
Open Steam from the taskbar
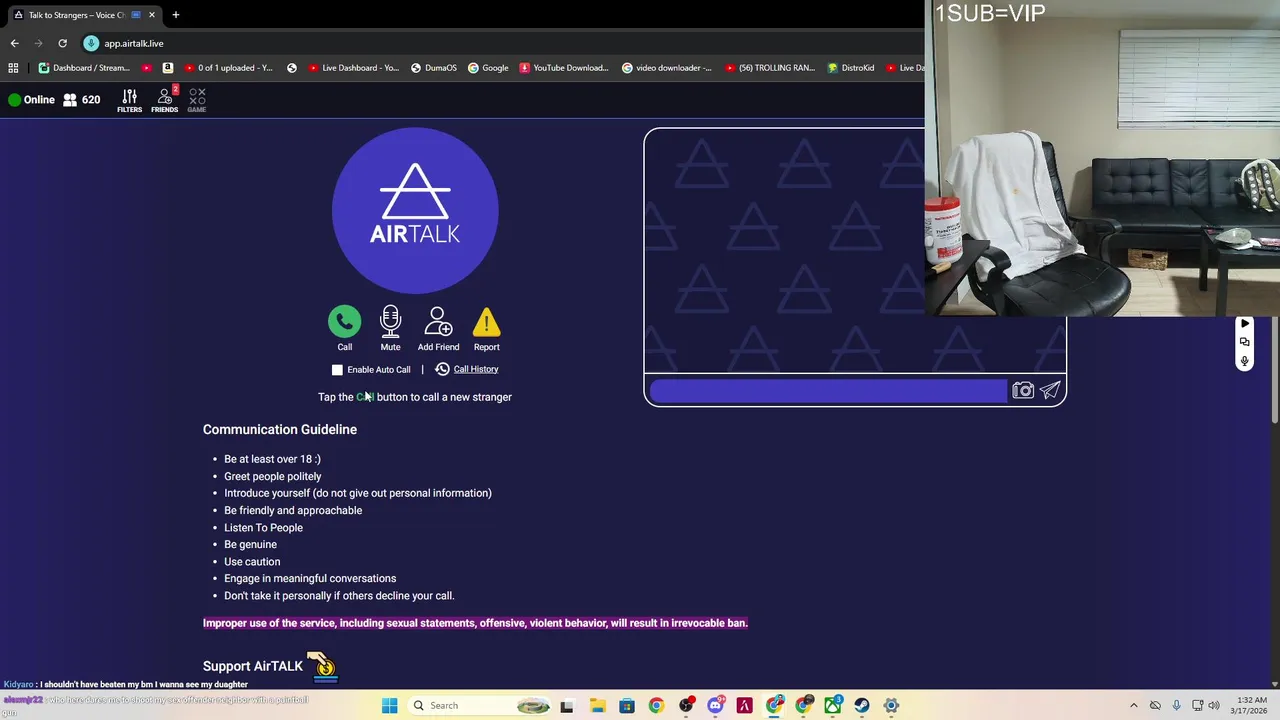click(x=862, y=705)
